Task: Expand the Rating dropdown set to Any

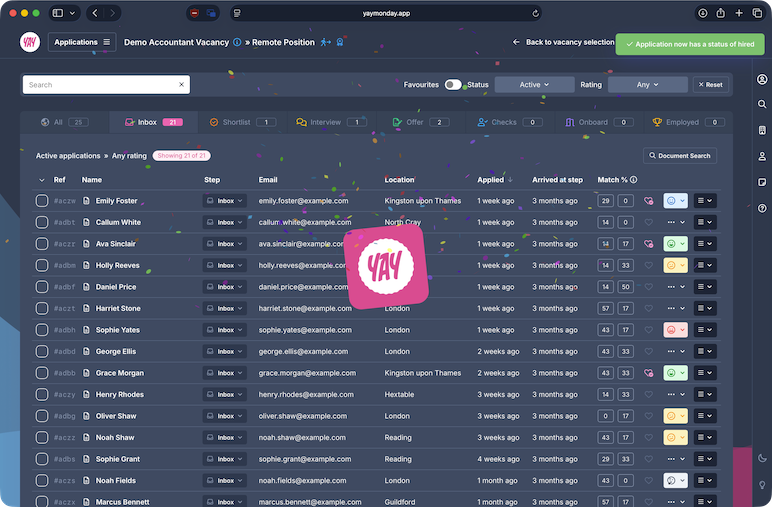Action: (648, 85)
